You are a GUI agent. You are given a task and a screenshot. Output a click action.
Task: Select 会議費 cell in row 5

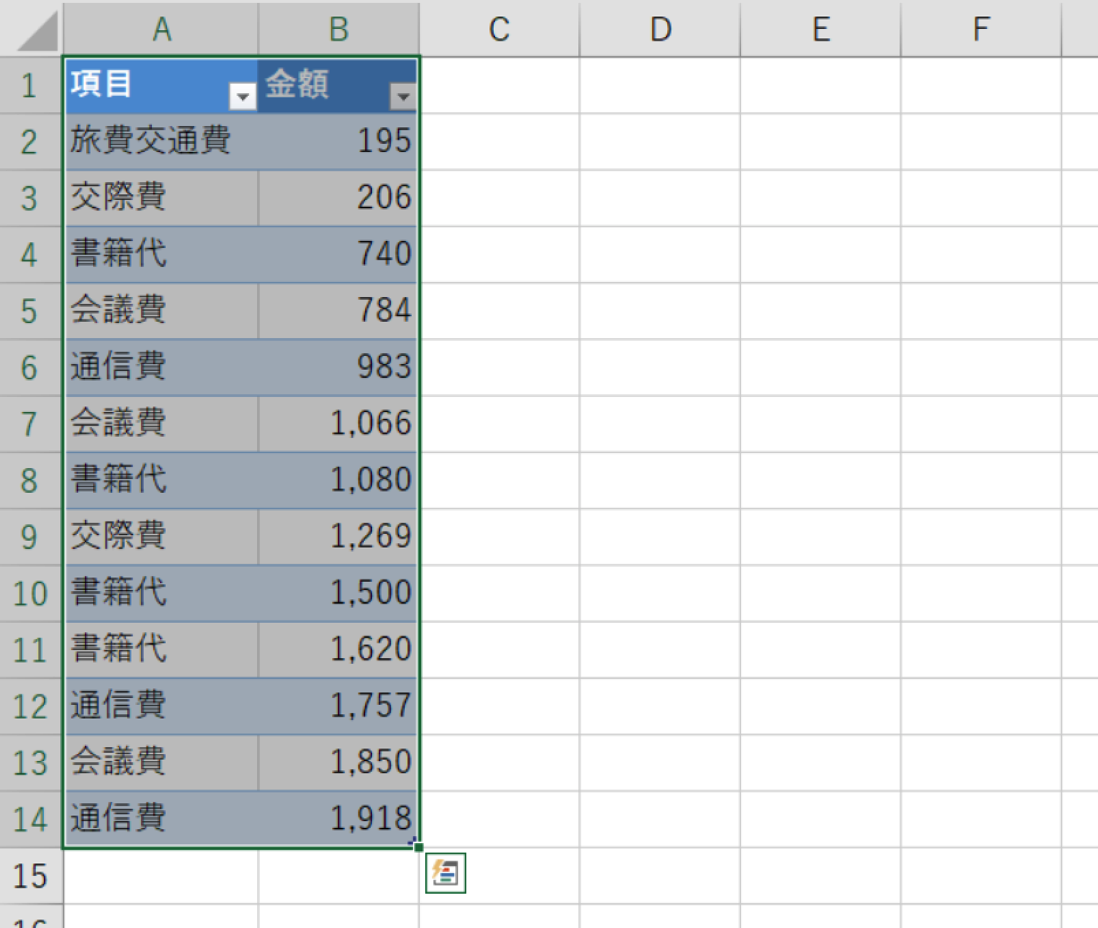161,312
